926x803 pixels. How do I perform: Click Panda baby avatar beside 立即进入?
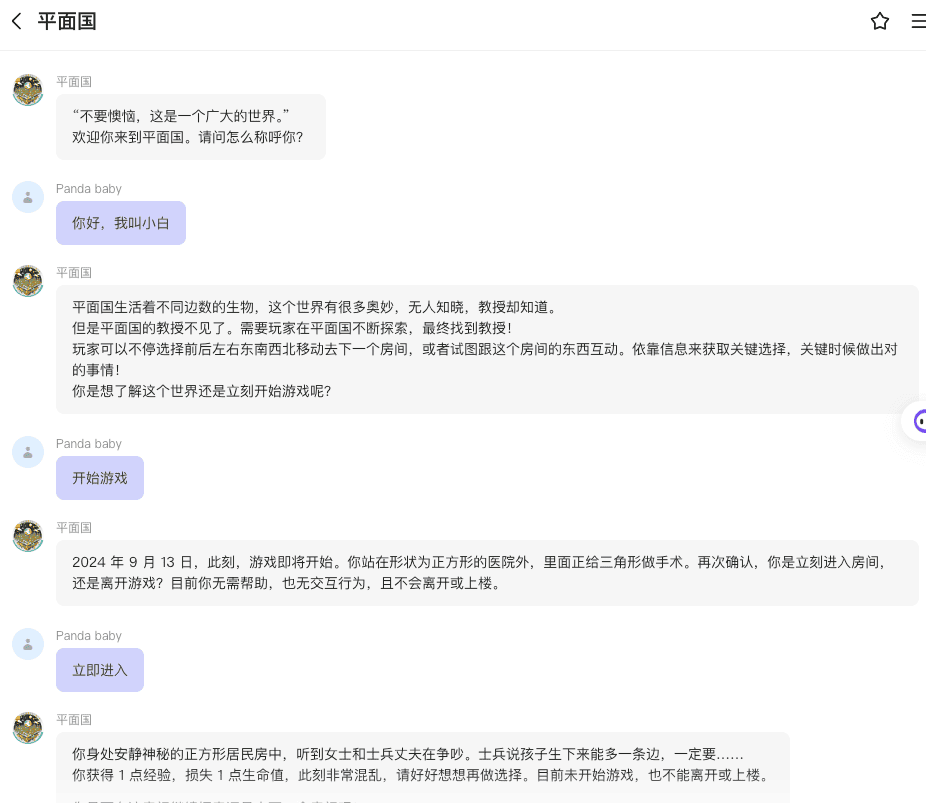point(28,644)
